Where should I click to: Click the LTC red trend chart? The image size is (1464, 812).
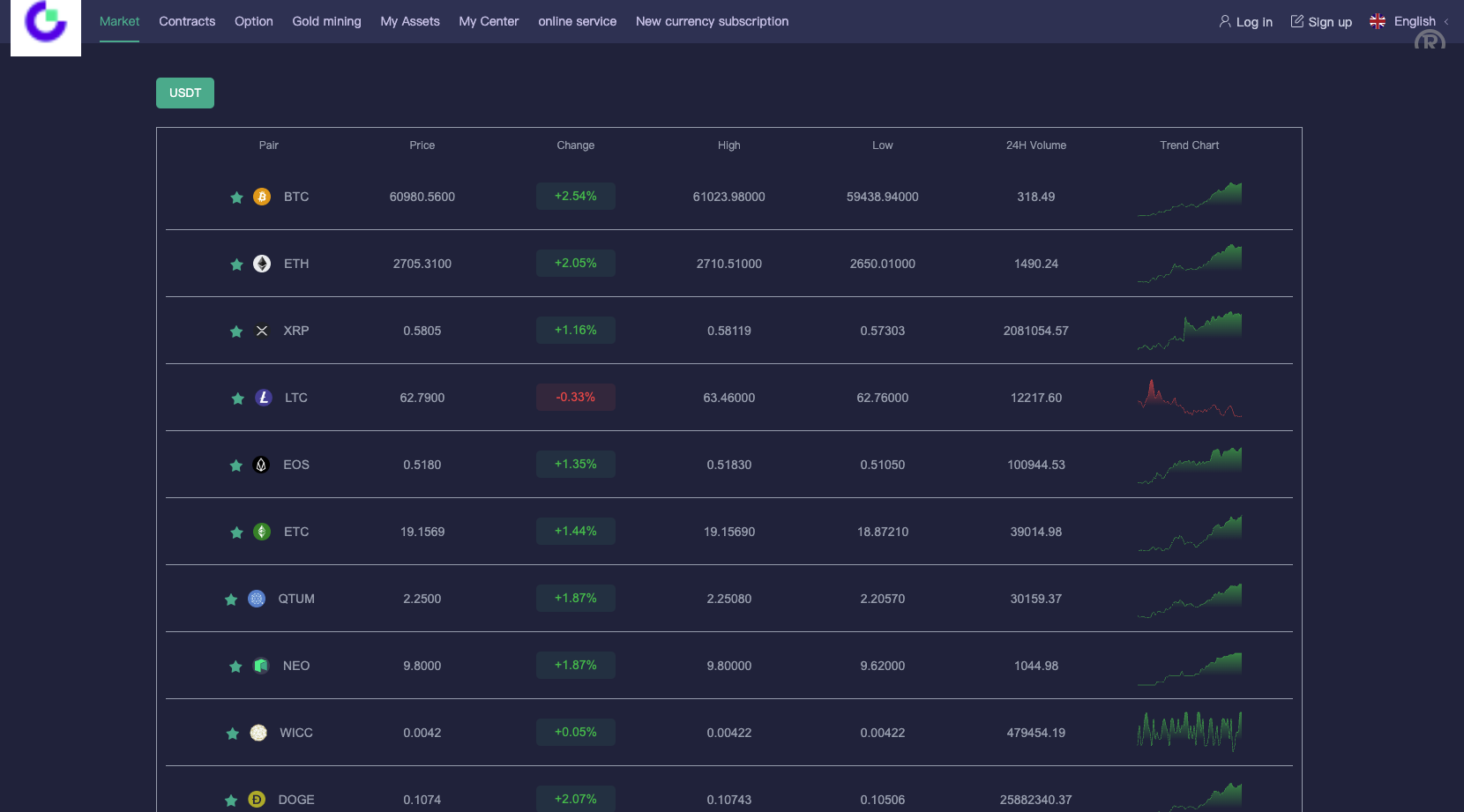1189,399
